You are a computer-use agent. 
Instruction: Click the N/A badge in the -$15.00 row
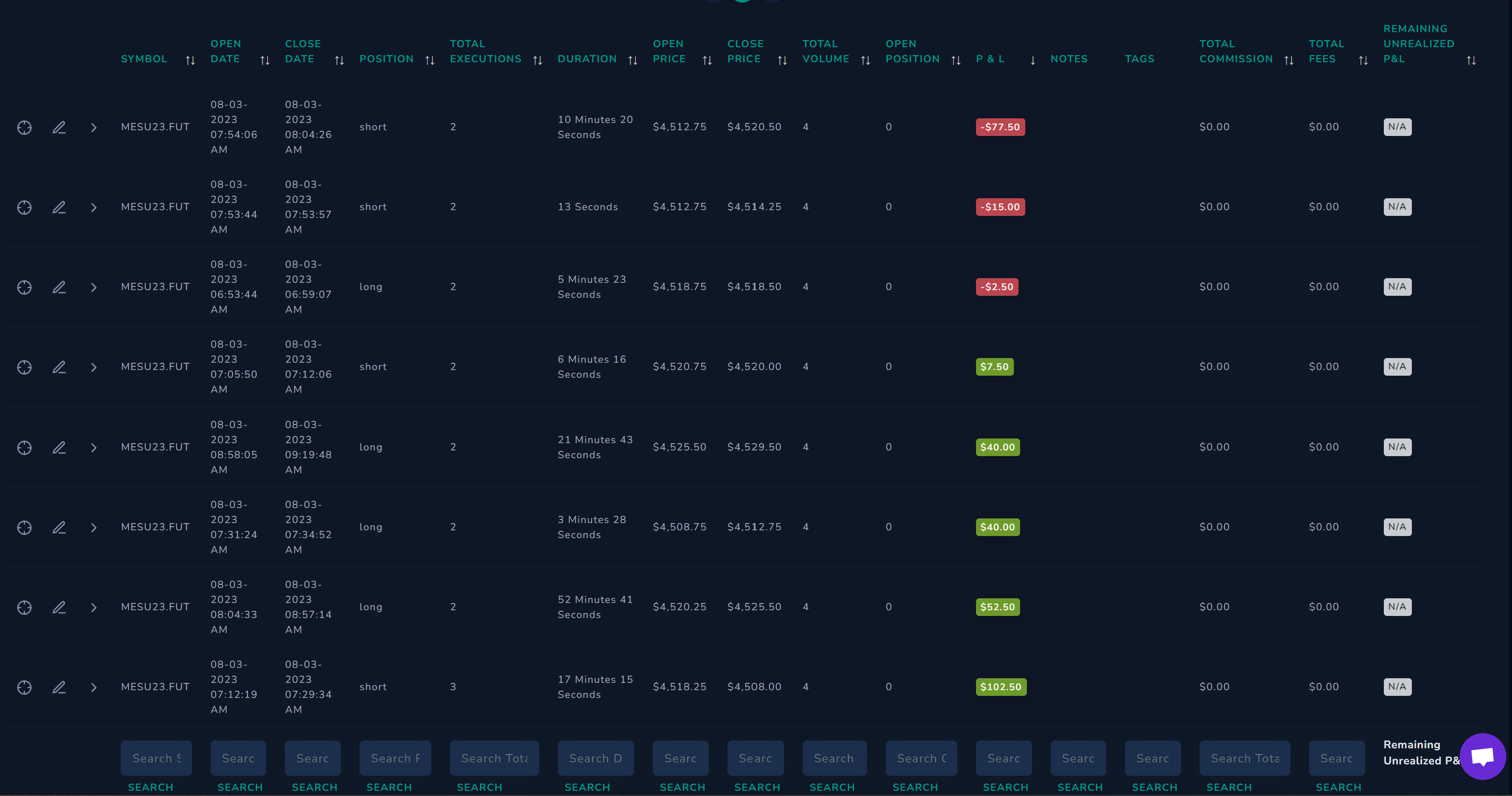click(x=1397, y=207)
